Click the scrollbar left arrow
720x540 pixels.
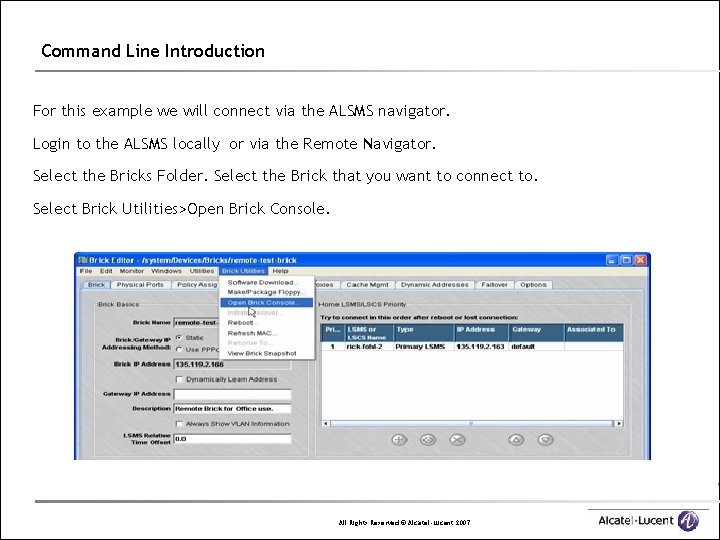tap(326, 423)
